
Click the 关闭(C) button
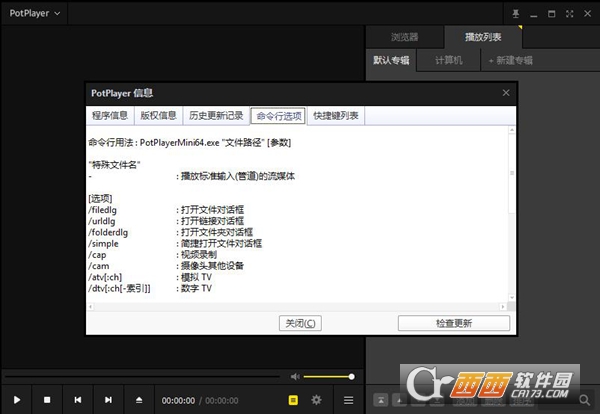[301, 323]
